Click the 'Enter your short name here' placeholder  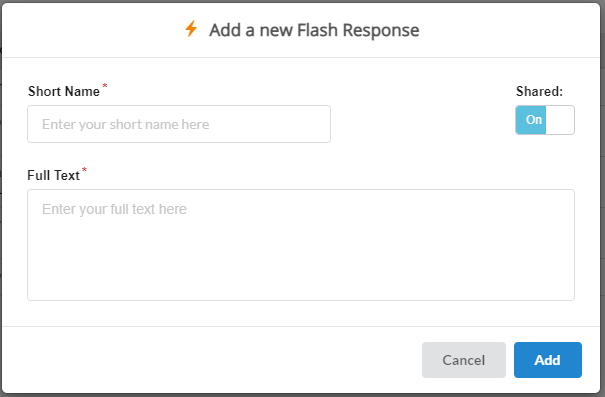click(x=125, y=125)
